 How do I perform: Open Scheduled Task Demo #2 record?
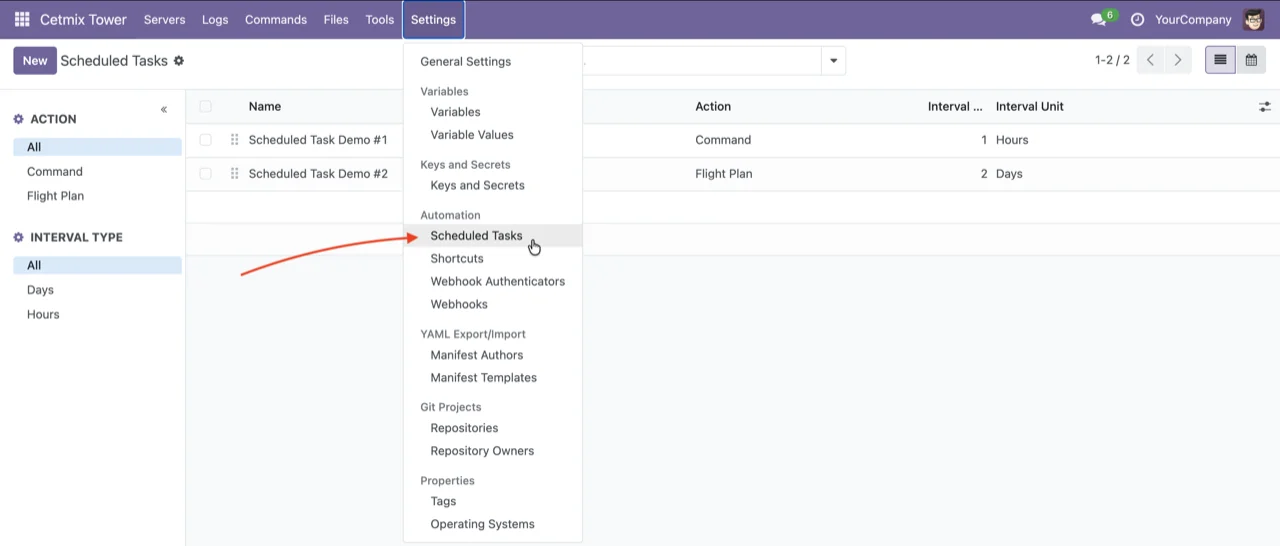click(318, 174)
